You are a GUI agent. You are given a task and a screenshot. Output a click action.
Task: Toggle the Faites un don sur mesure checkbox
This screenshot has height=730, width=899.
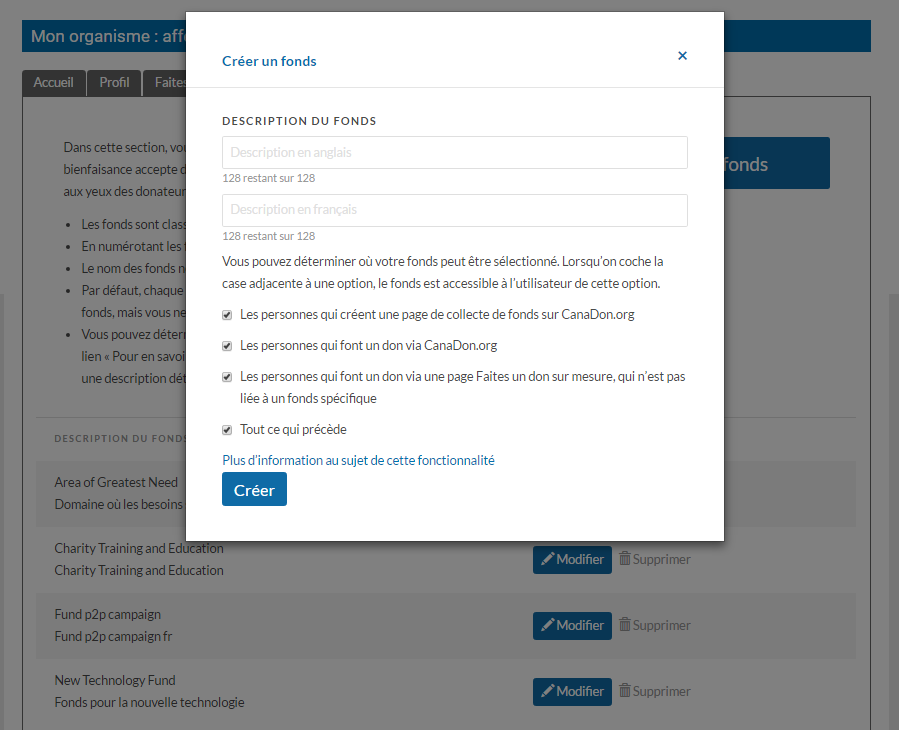click(x=228, y=378)
